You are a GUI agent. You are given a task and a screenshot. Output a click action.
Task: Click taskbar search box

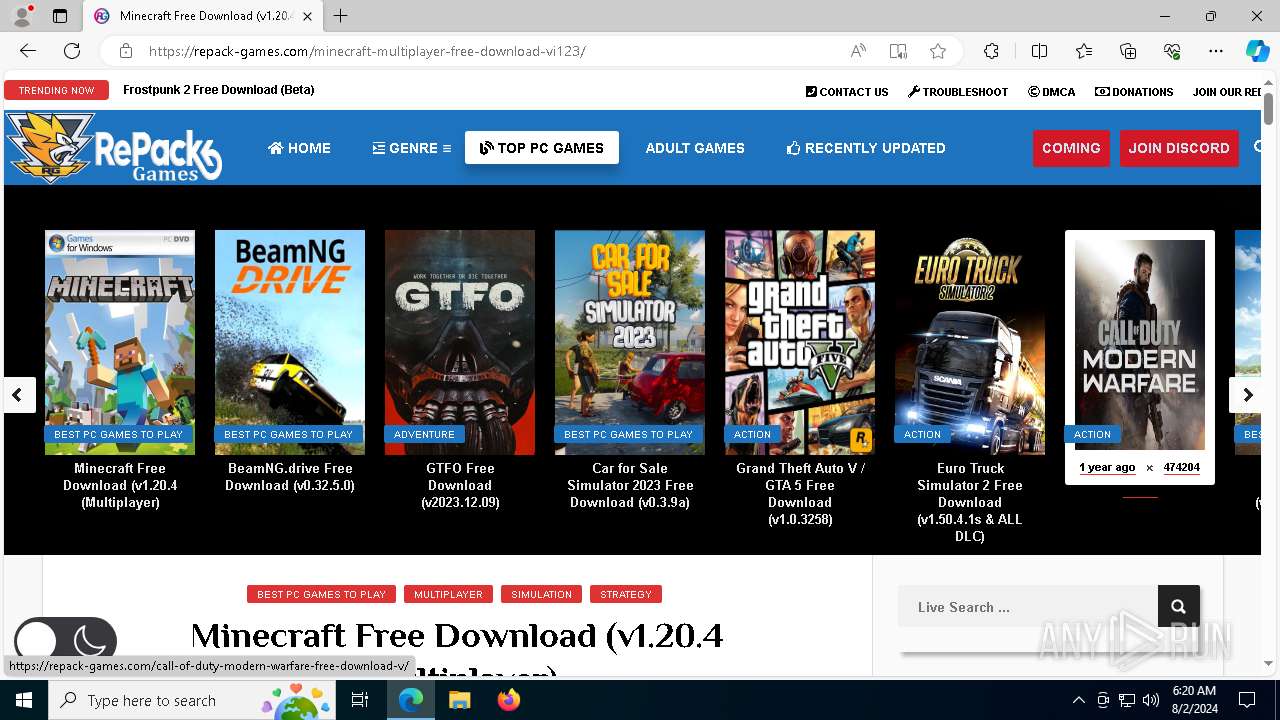[x=194, y=700]
